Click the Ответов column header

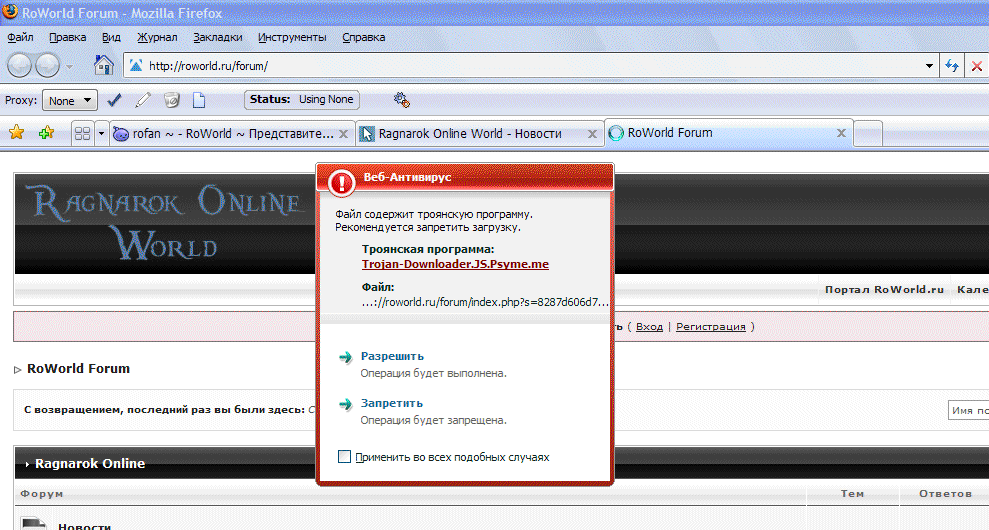pos(945,493)
